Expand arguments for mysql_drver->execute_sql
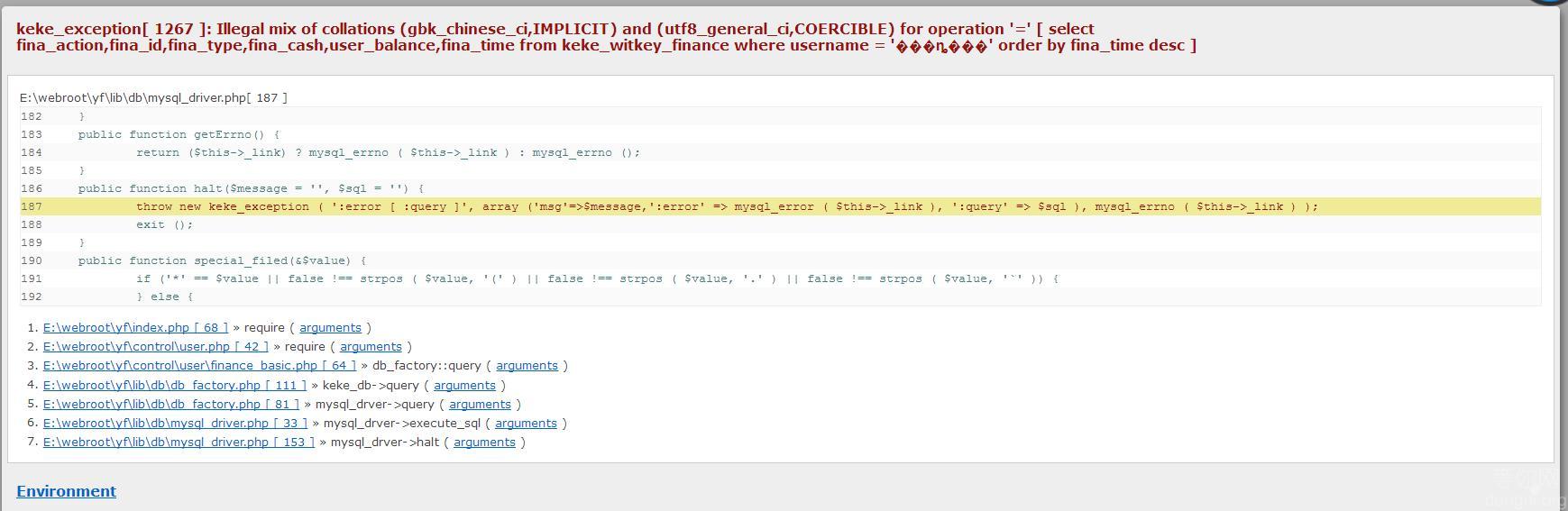The height and width of the screenshot is (511, 1568). click(x=526, y=424)
